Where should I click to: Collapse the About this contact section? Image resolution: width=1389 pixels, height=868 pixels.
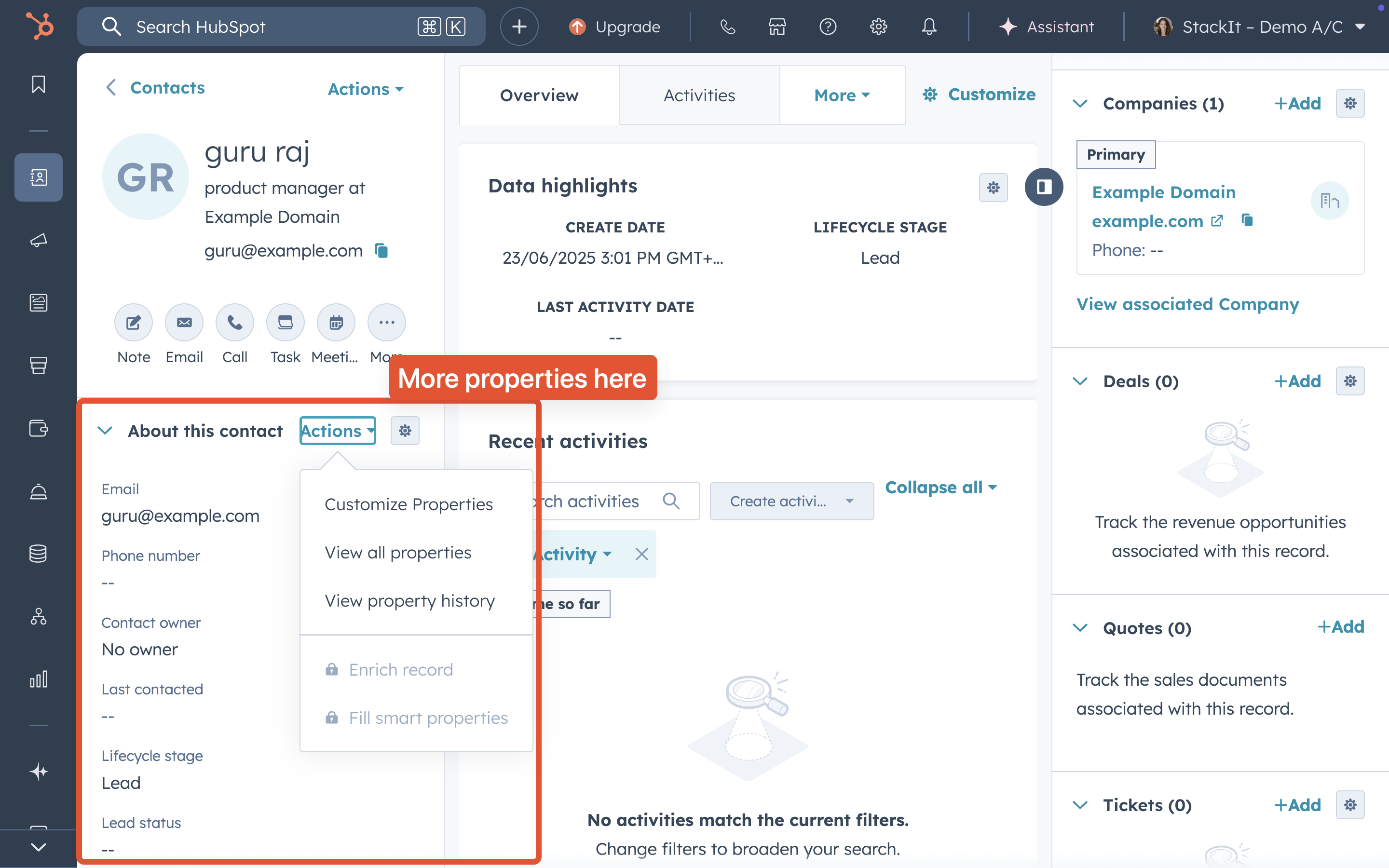pyautogui.click(x=105, y=431)
